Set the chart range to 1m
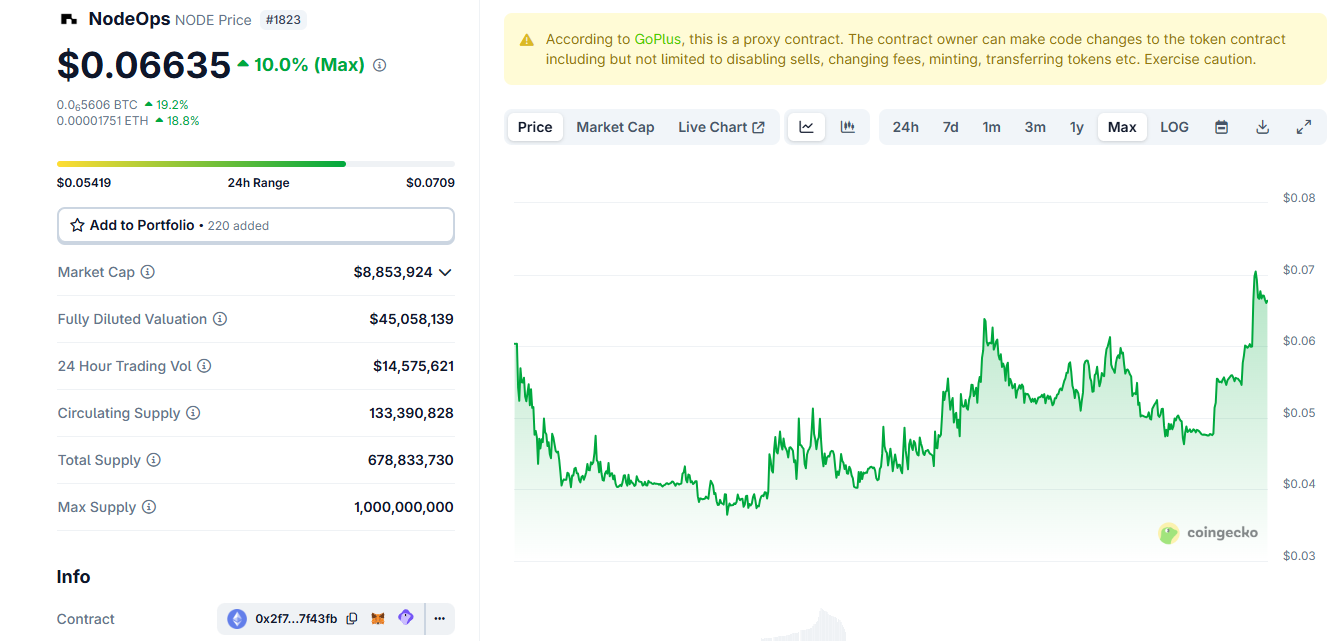1340x641 pixels. 991,127
